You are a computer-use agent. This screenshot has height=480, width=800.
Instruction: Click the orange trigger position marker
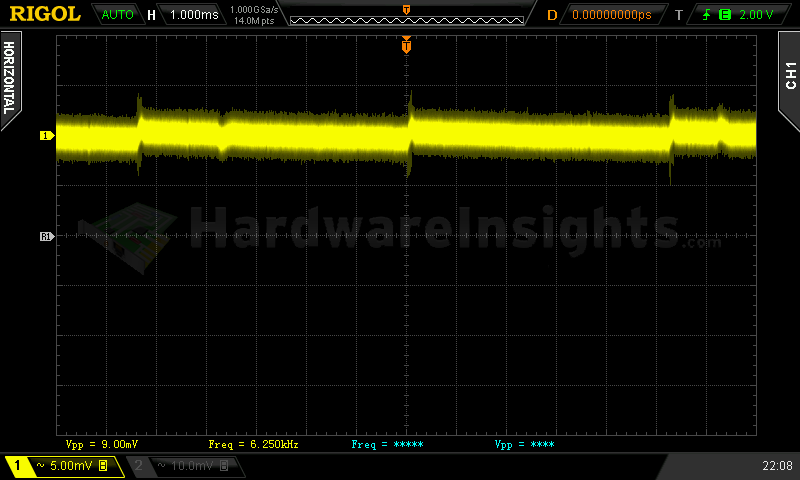pyautogui.click(x=406, y=45)
